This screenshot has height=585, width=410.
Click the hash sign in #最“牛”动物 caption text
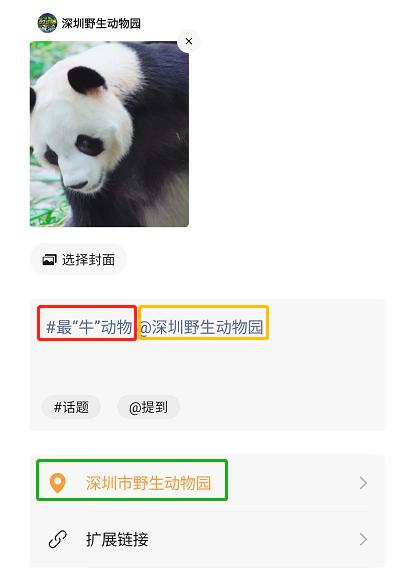[50, 328]
